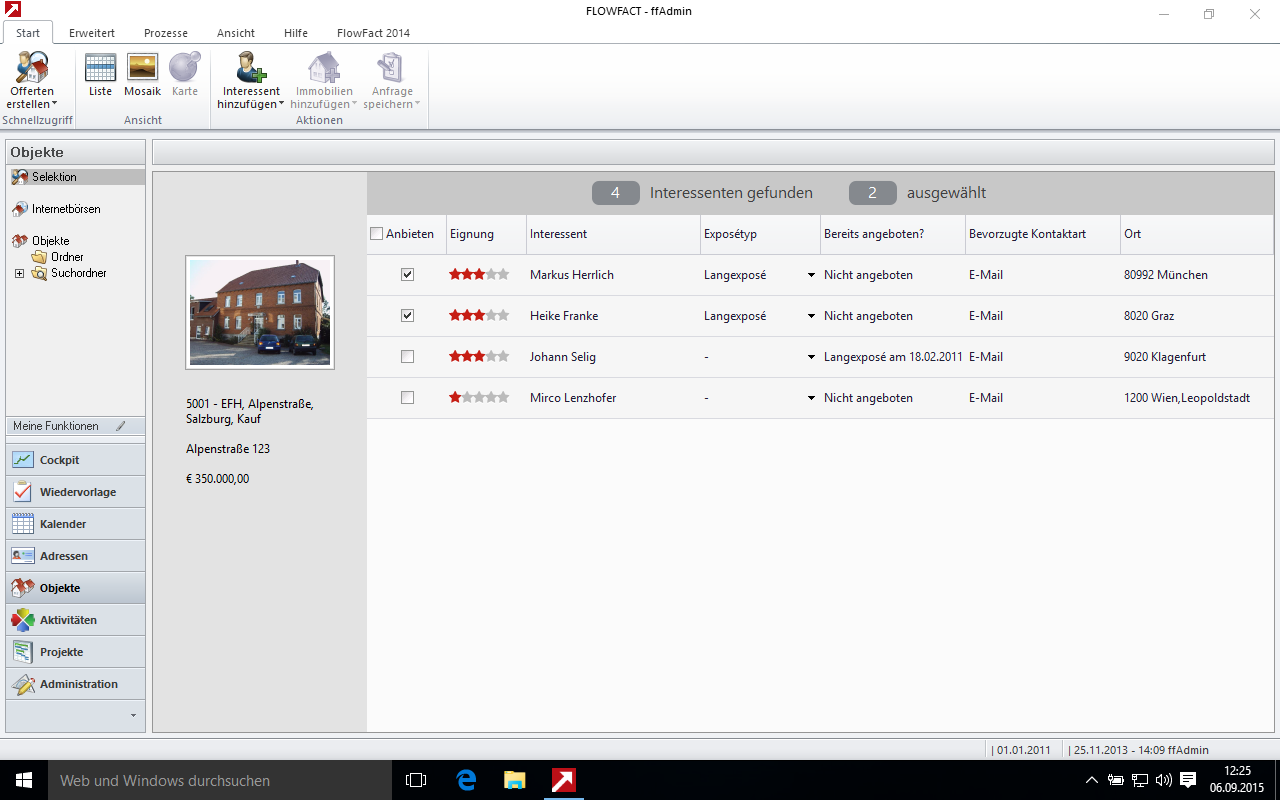Image resolution: width=1280 pixels, height=800 pixels.
Task: Select Internetbörsen in the Objekte panel
Action: click(x=65, y=209)
